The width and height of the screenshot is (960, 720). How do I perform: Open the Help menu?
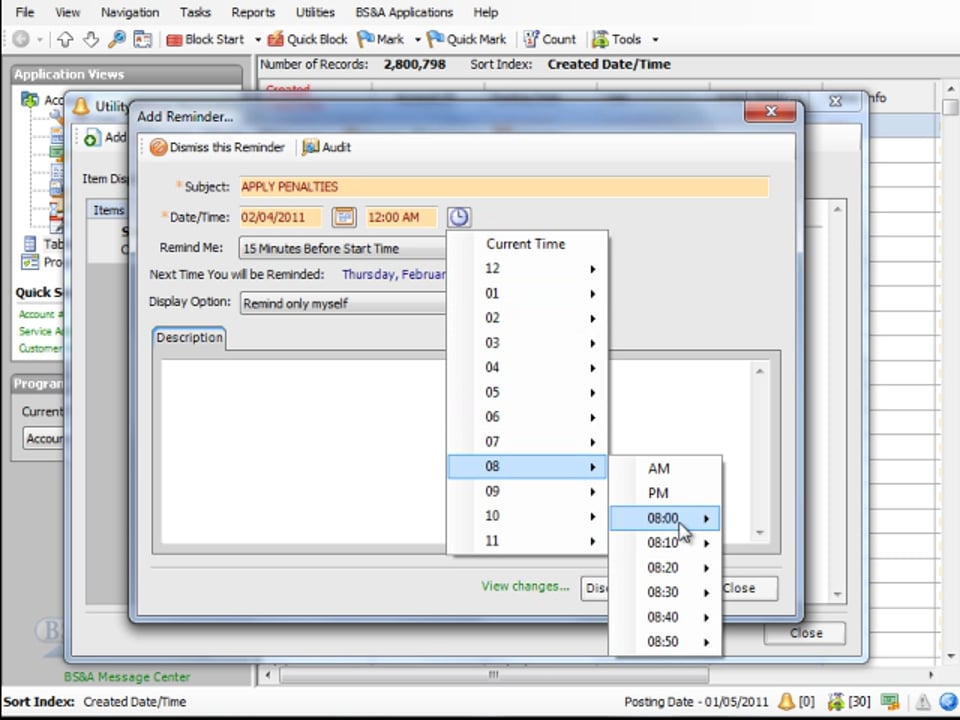click(486, 12)
